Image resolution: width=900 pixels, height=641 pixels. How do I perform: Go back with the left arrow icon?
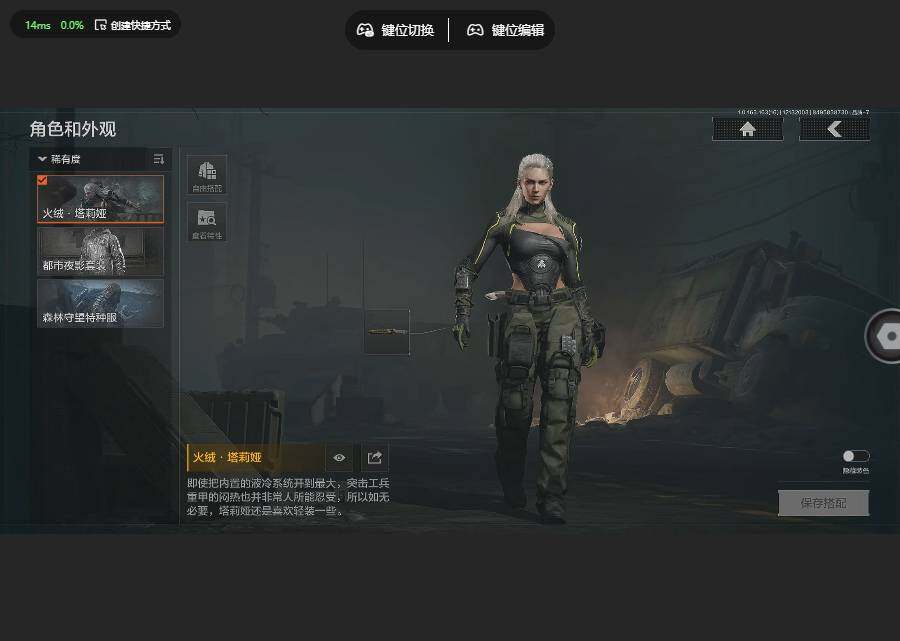click(834, 129)
